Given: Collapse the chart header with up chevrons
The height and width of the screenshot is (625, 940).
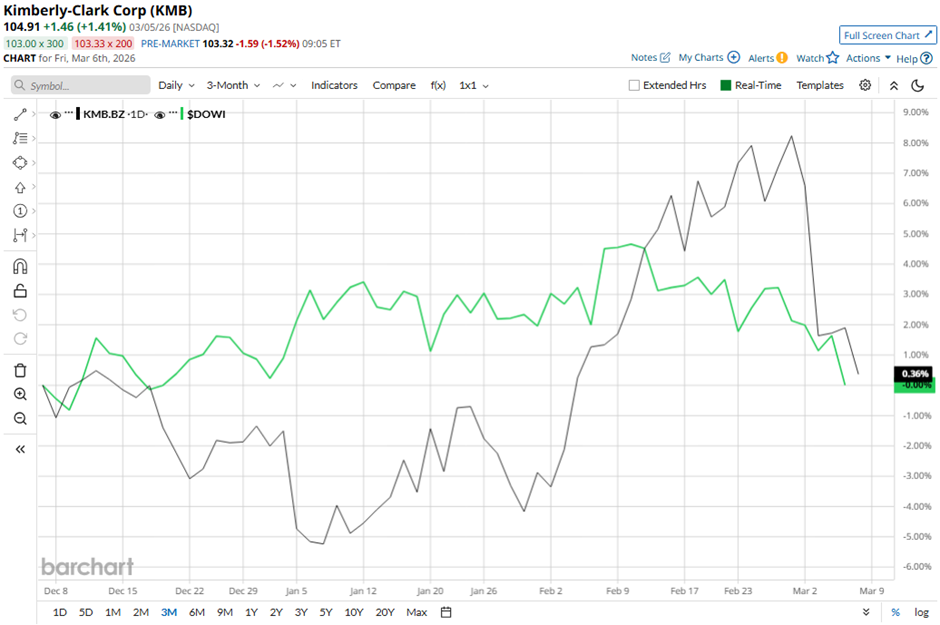Looking at the screenshot, I should pyautogui.click(x=894, y=86).
